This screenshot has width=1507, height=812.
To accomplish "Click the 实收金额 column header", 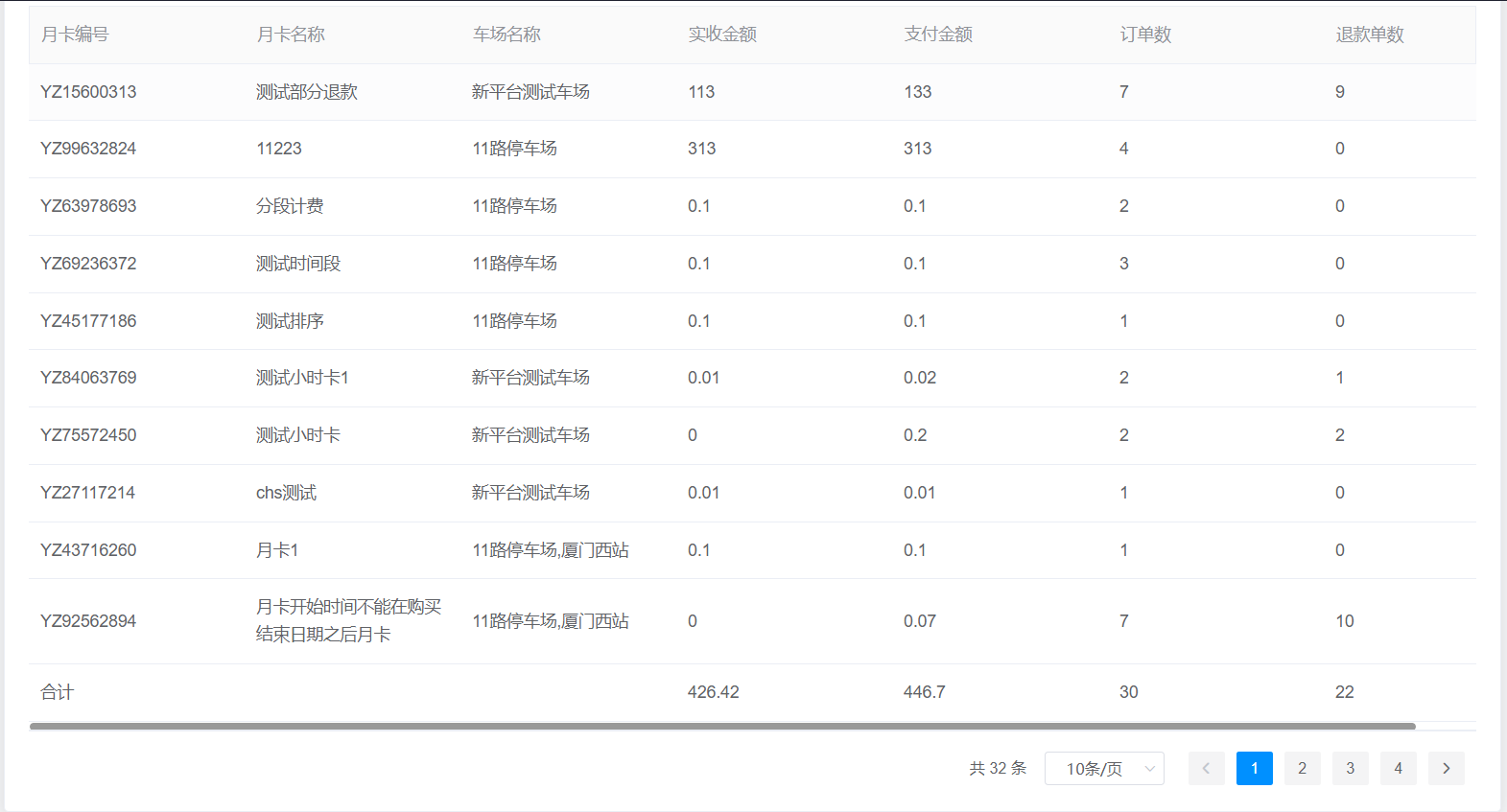I will tap(722, 35).
